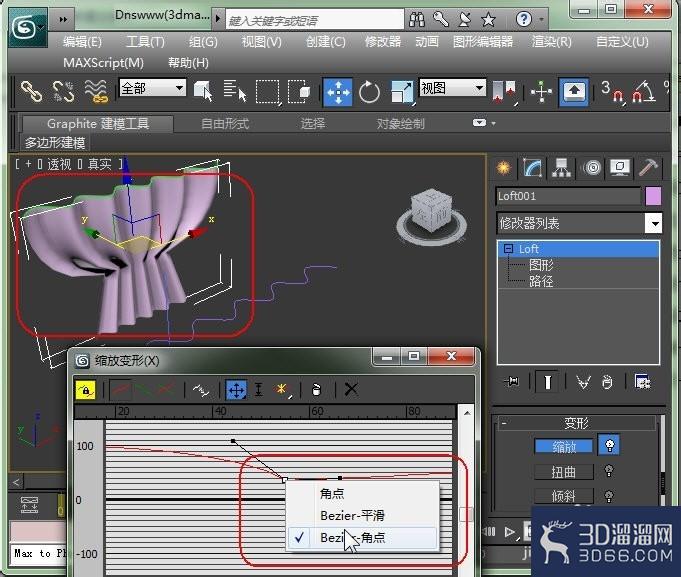Click the 缩放 deformation button
This screenshot has height=577, width=681.
[564, 446]
